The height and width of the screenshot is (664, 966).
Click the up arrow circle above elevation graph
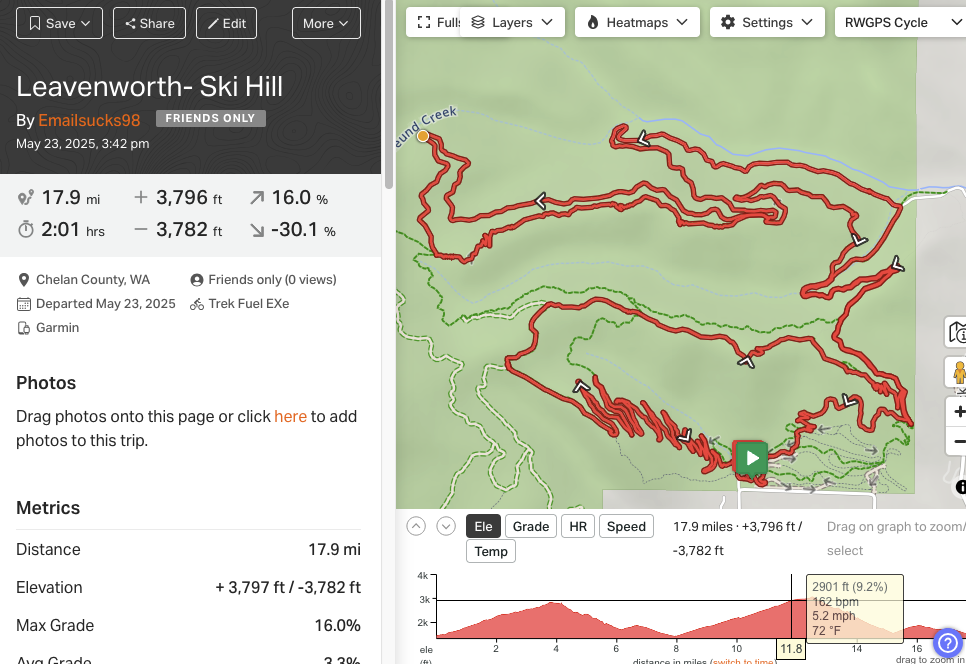click(x=416, y=527)
